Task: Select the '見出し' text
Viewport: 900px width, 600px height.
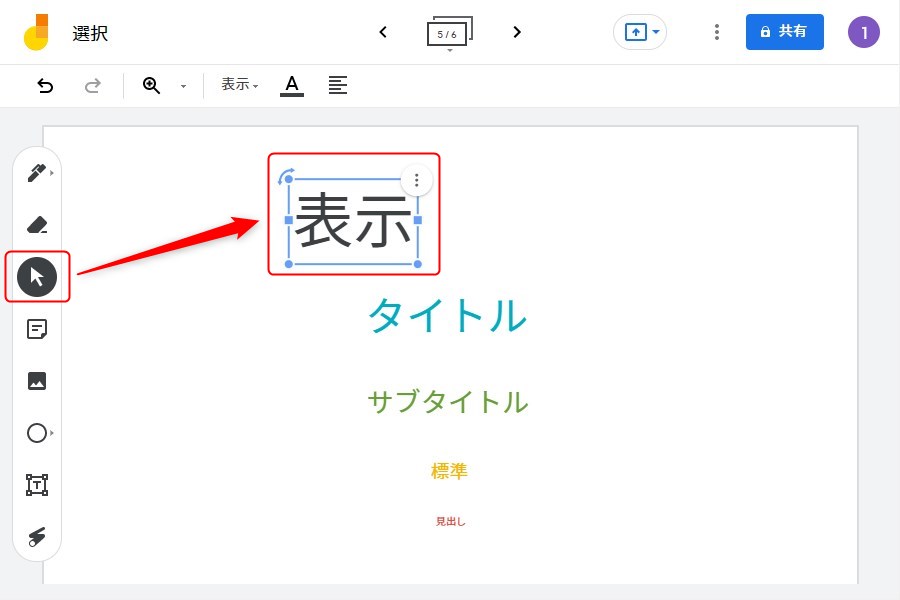Action: coord(451,521)
